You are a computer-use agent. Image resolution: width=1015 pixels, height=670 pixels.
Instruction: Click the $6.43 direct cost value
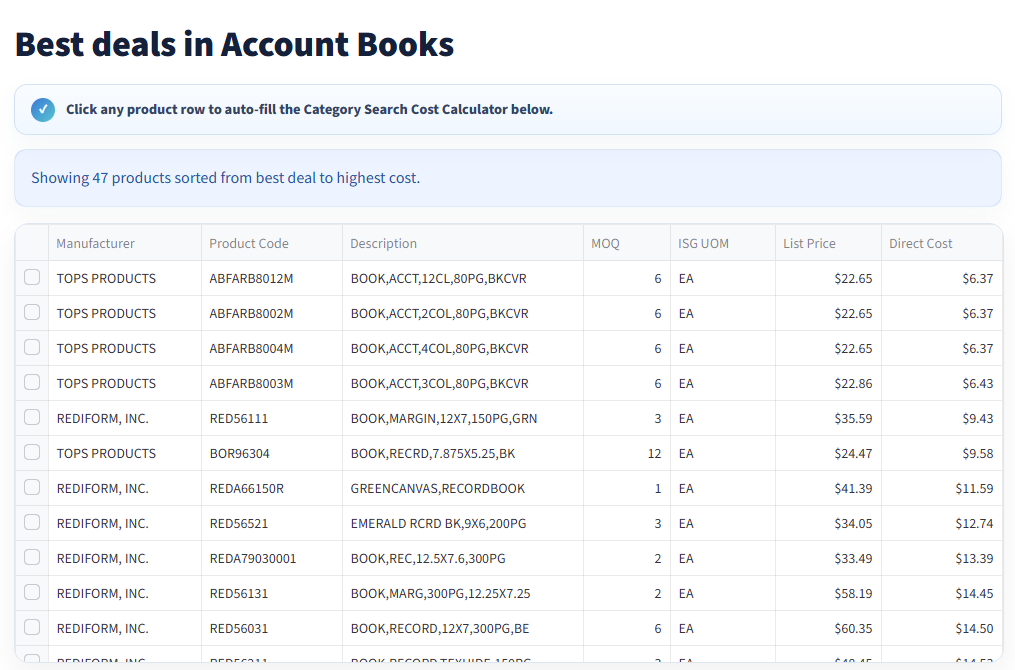pos(977,383)
